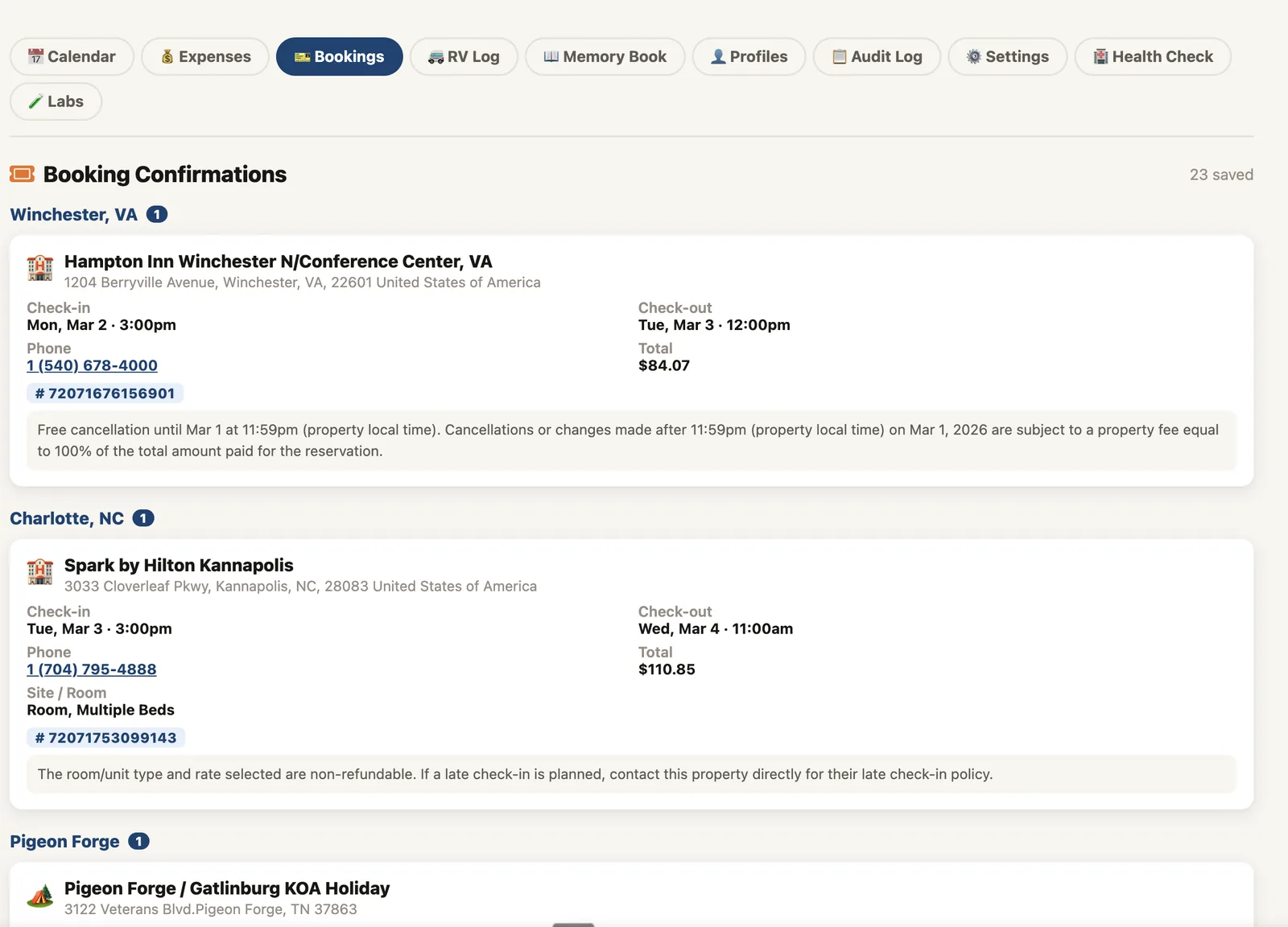Click the 3033 Cloverleaf Pkwy address
Image resolution: width=1288 pixels, height=927 pixels.
click(300, 587)
